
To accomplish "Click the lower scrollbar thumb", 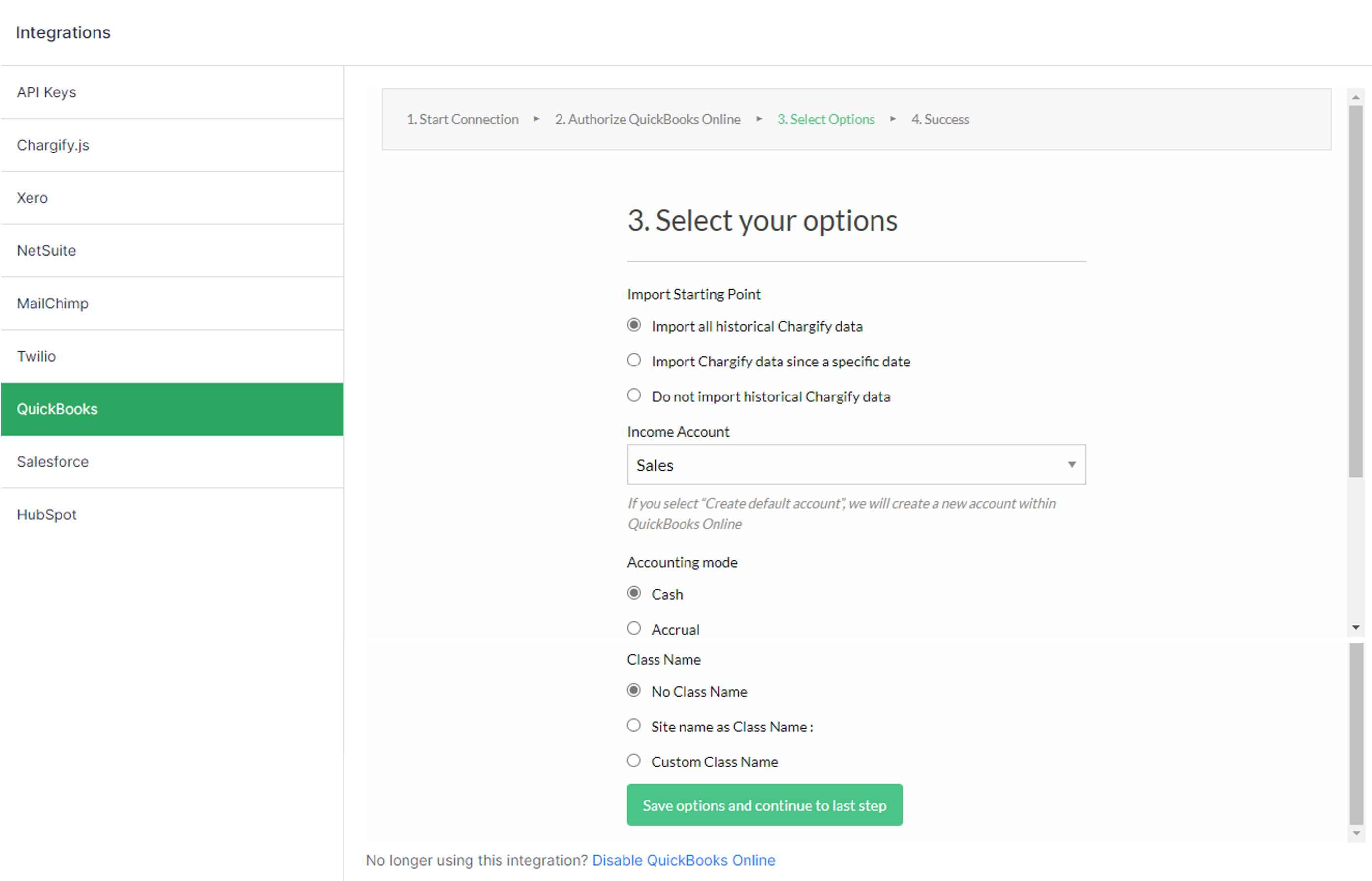I will pyautogui.click(x=1356, y=733).
